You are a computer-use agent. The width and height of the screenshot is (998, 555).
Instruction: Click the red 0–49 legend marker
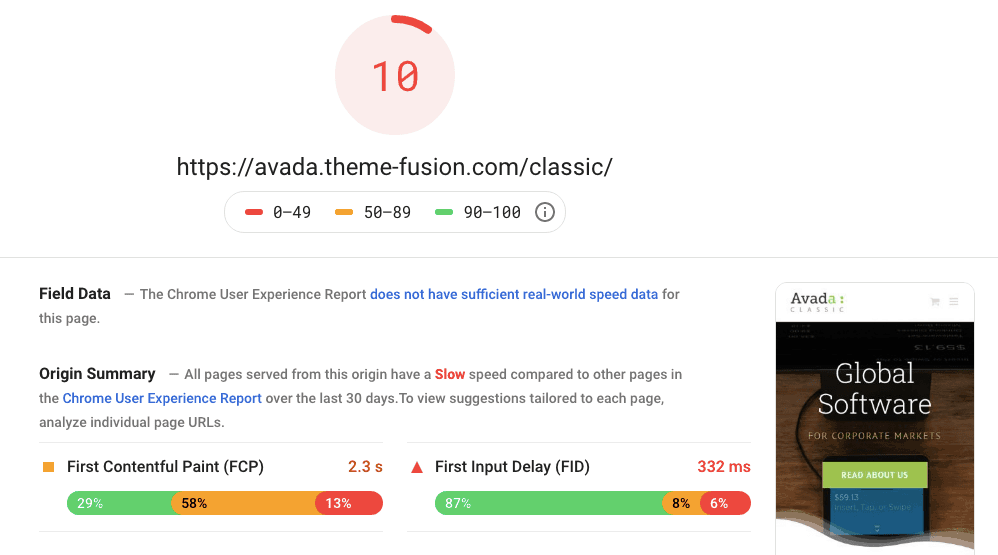coord(254,212)
